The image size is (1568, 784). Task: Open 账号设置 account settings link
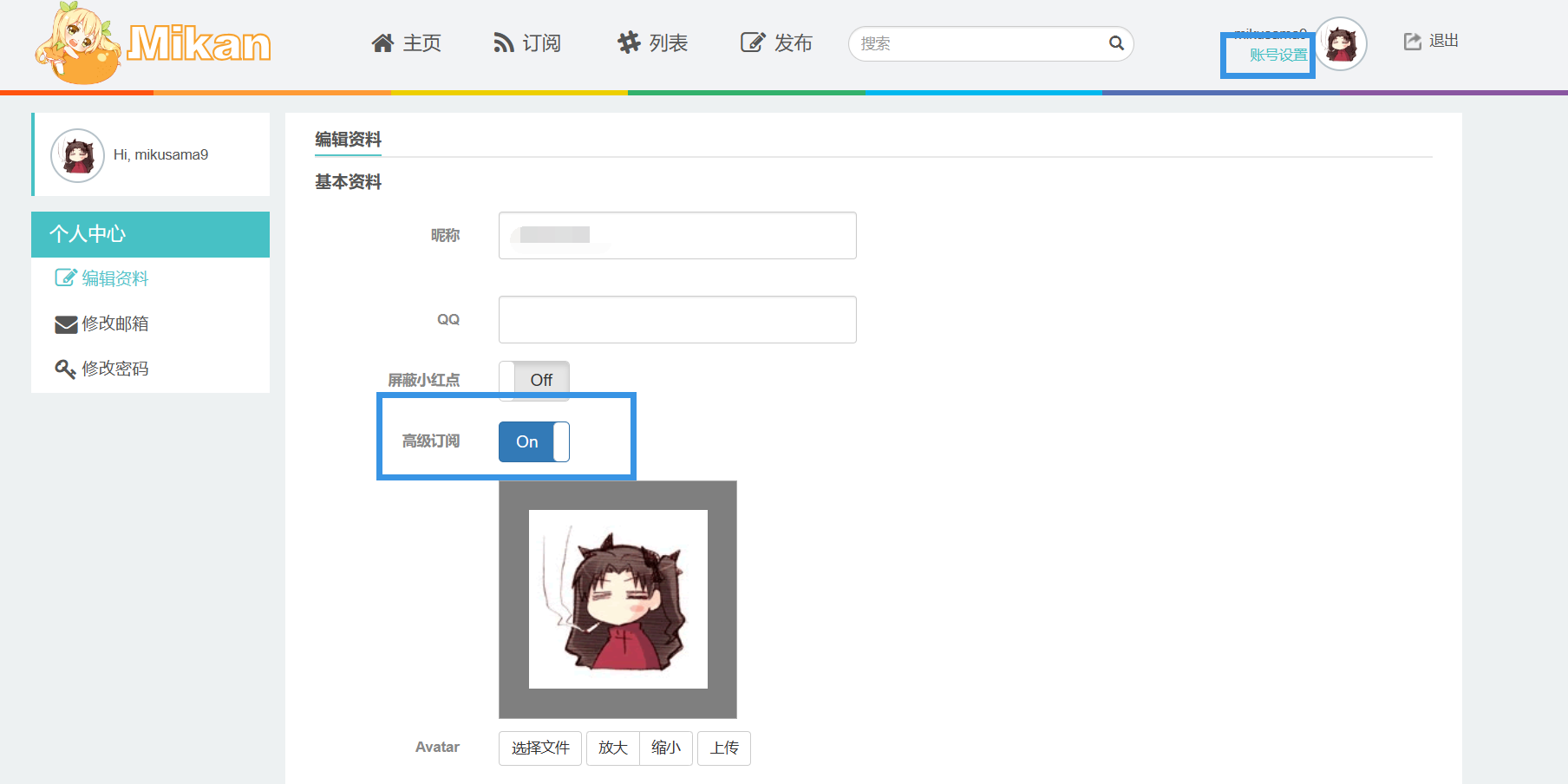pos(1277,55)
